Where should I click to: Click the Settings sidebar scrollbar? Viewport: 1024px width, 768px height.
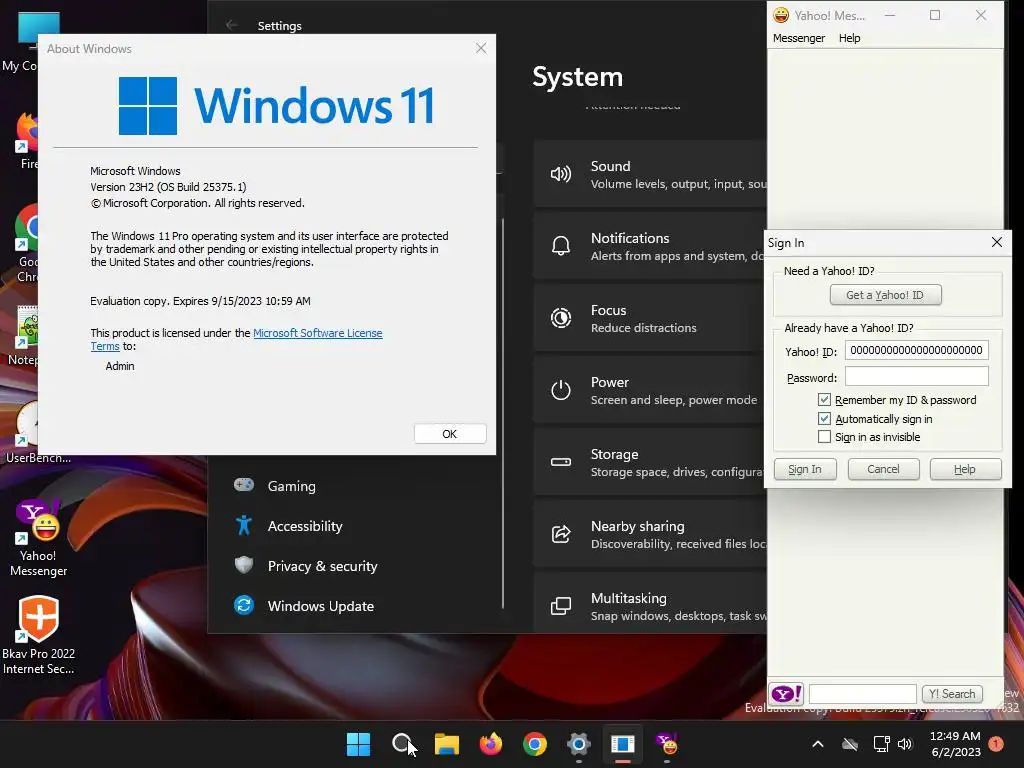pos(502,413)
